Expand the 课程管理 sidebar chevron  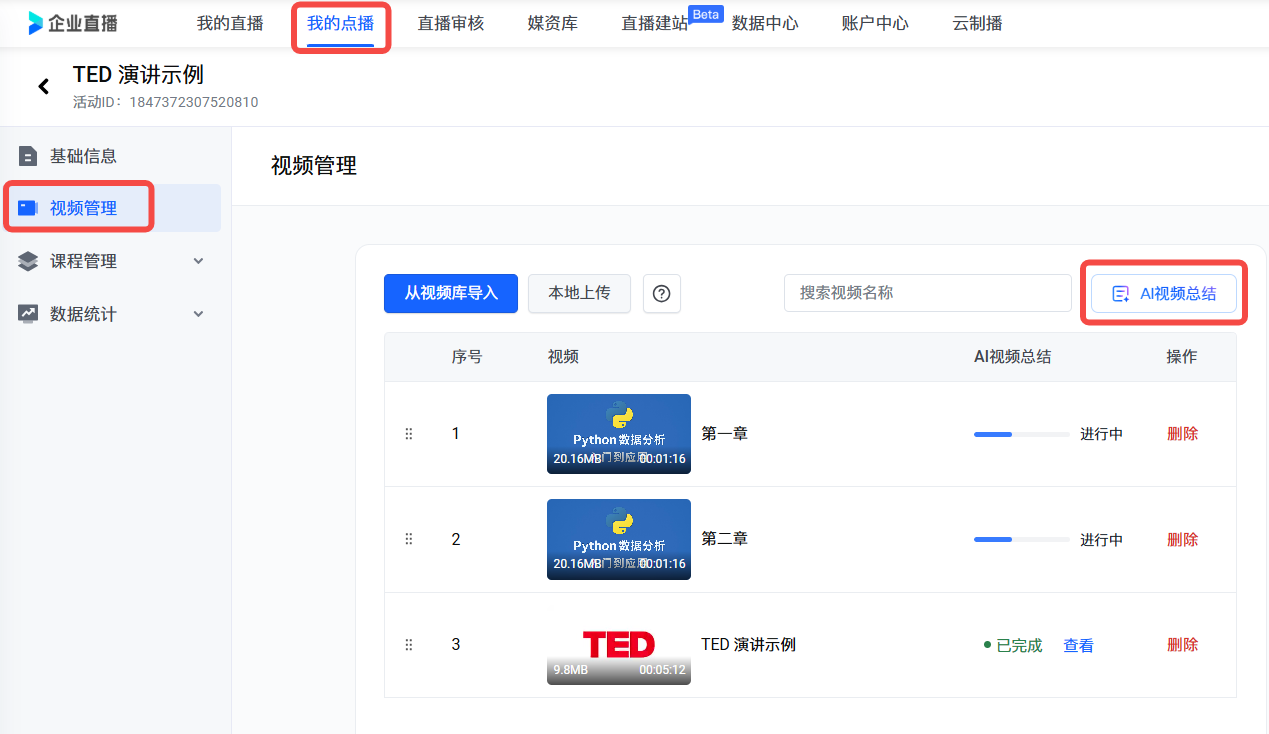pos(198,261)
